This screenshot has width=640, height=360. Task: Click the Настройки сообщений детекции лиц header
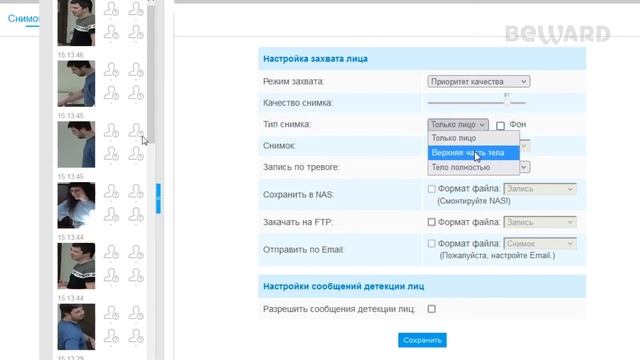point(422,286)
